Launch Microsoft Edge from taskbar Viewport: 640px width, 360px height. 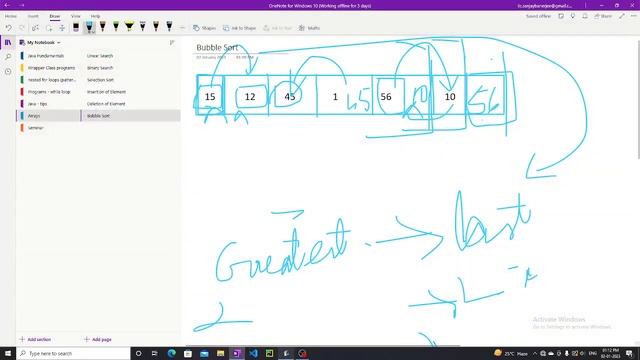point(171,353)
